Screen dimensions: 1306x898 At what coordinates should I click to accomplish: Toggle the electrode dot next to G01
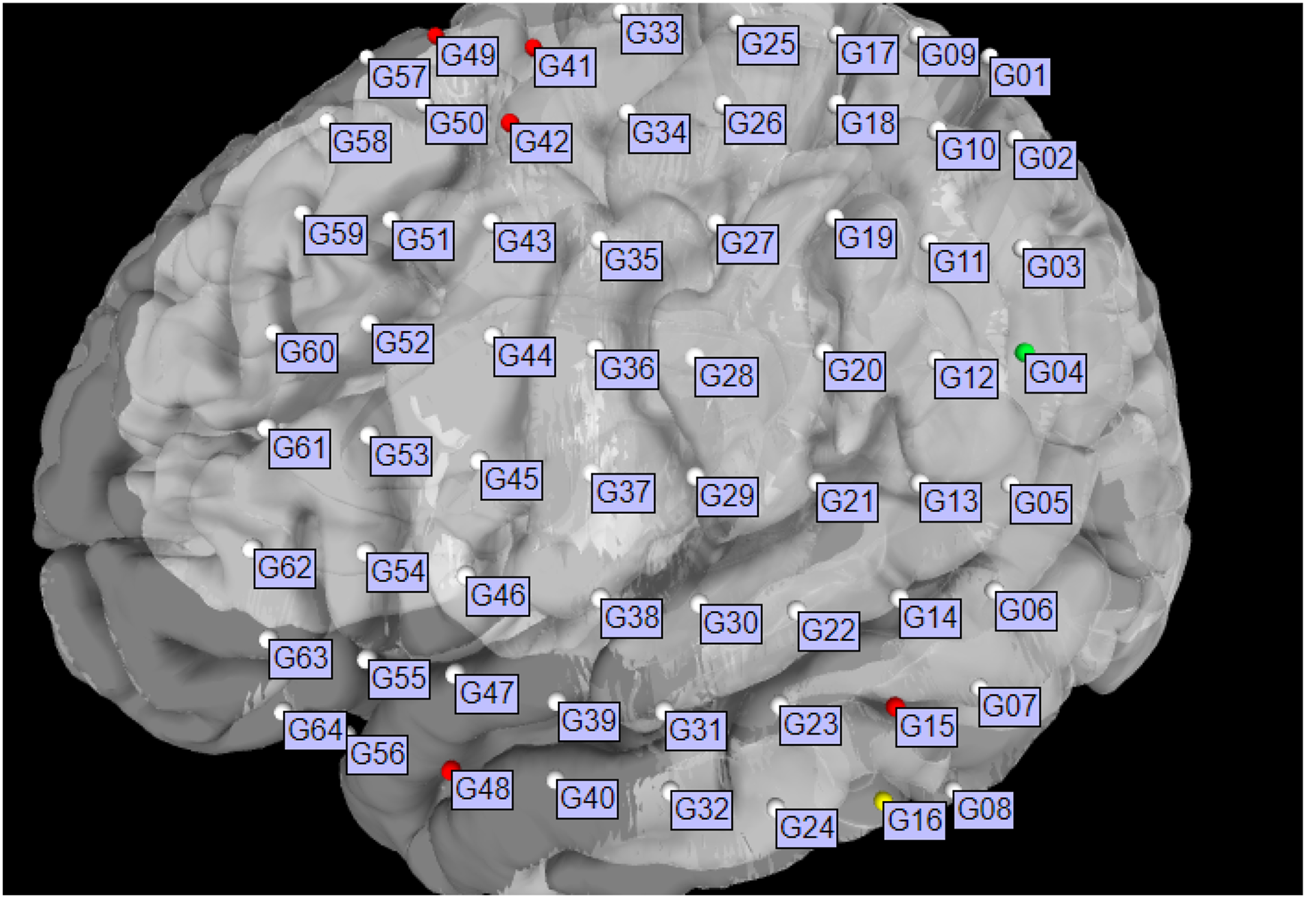tap(988, 55)
